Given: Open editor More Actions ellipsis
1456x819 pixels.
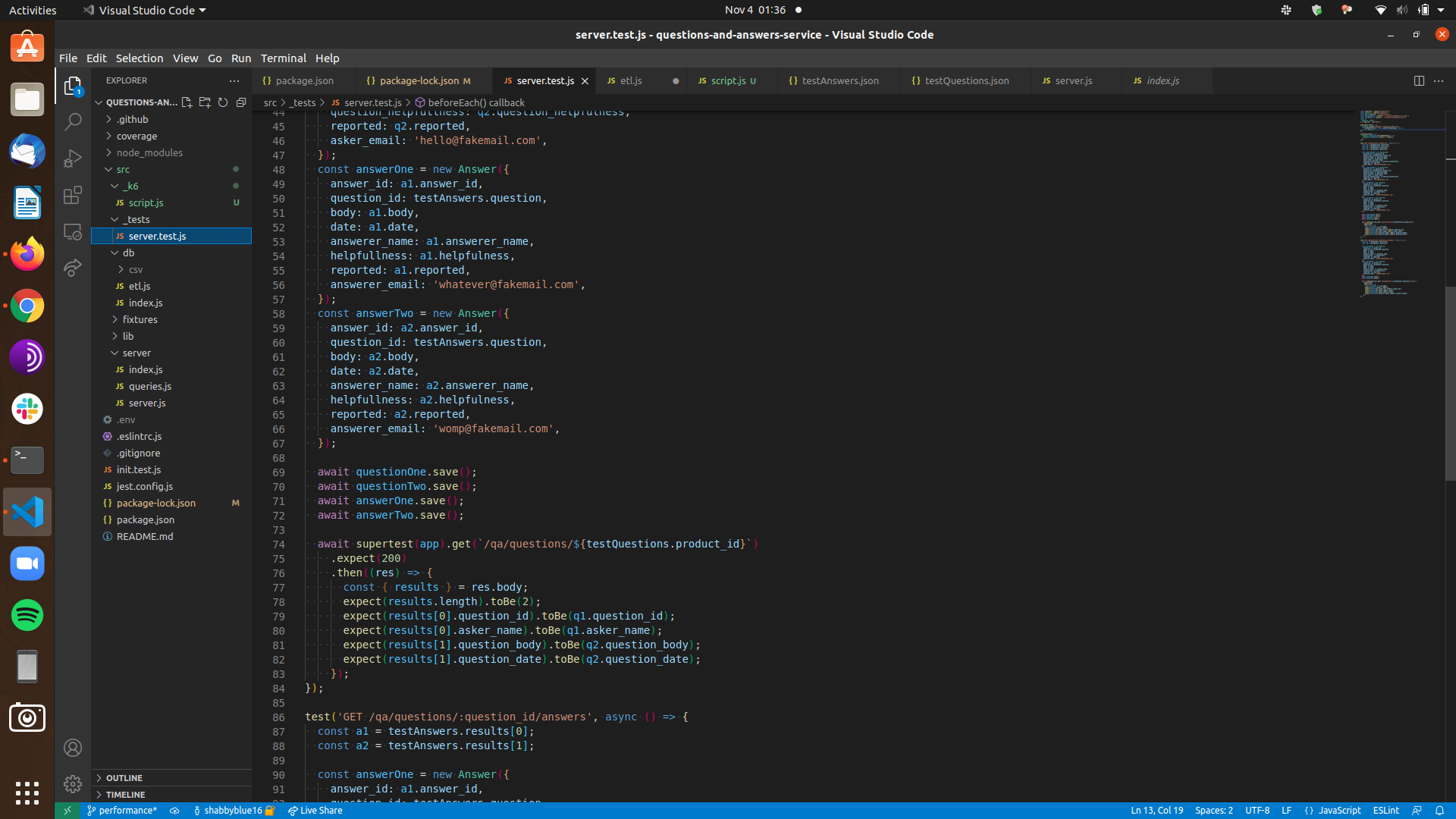Looking at the screenshot, I should pyautogui.click(x=1439, y=80).
